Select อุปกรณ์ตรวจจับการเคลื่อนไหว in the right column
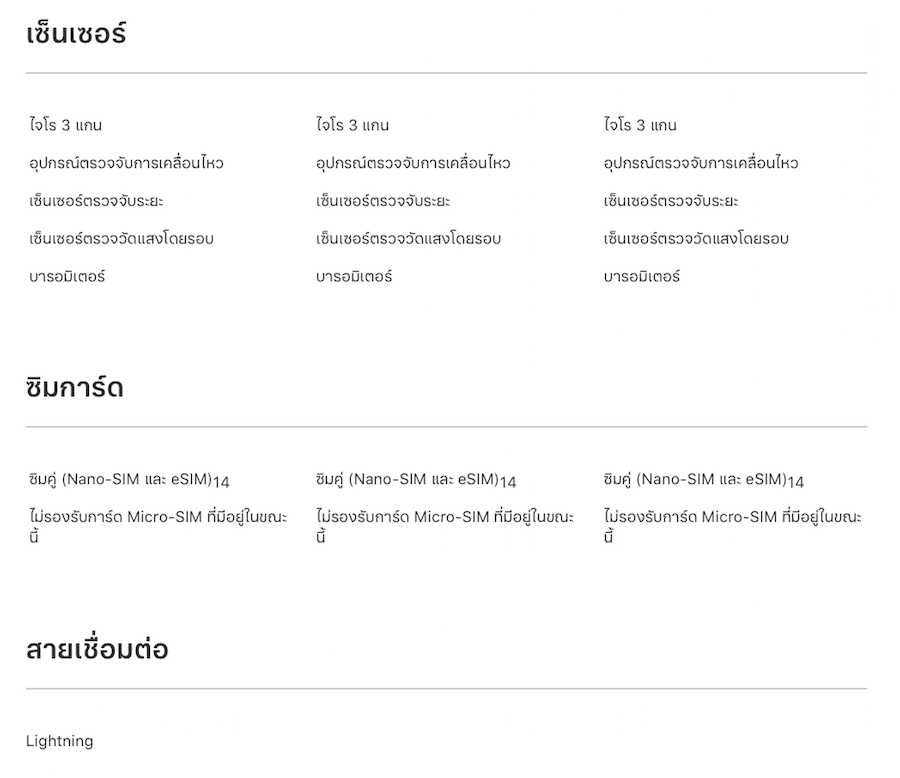 701,163
